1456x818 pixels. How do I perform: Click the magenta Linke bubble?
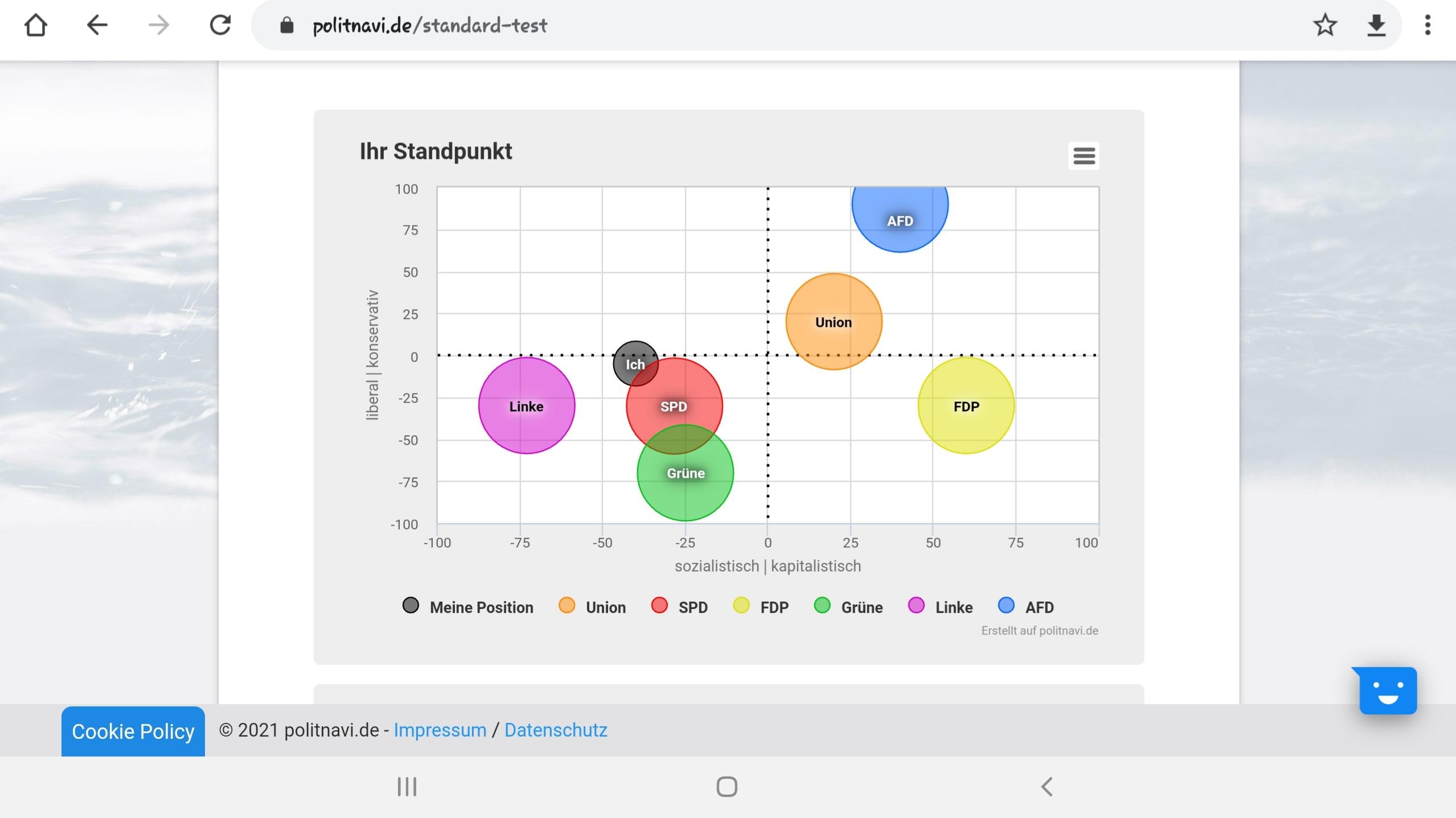tap(527, 406)
